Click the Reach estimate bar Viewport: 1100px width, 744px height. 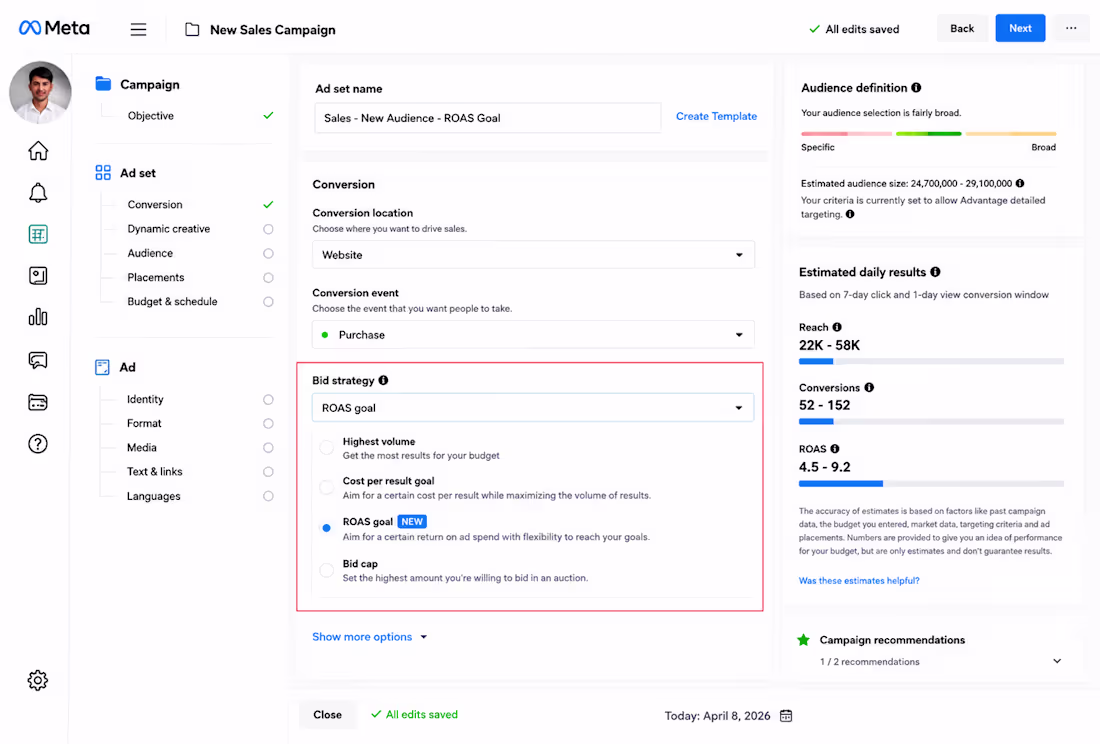pyautogui.click(x=931, y=362)
